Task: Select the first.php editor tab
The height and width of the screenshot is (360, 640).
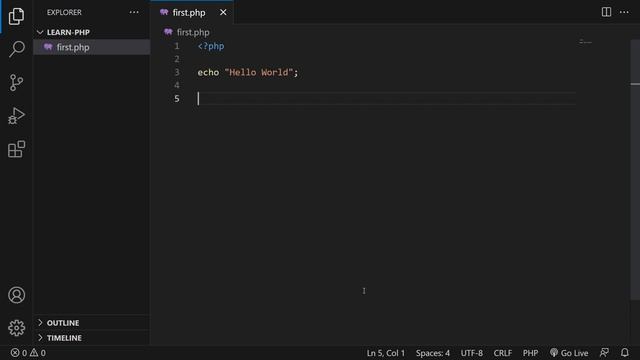Action: tap(191, 13)
